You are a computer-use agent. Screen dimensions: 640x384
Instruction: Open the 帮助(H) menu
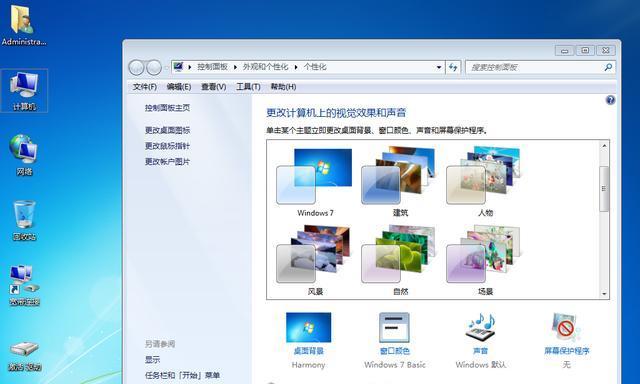283,87
